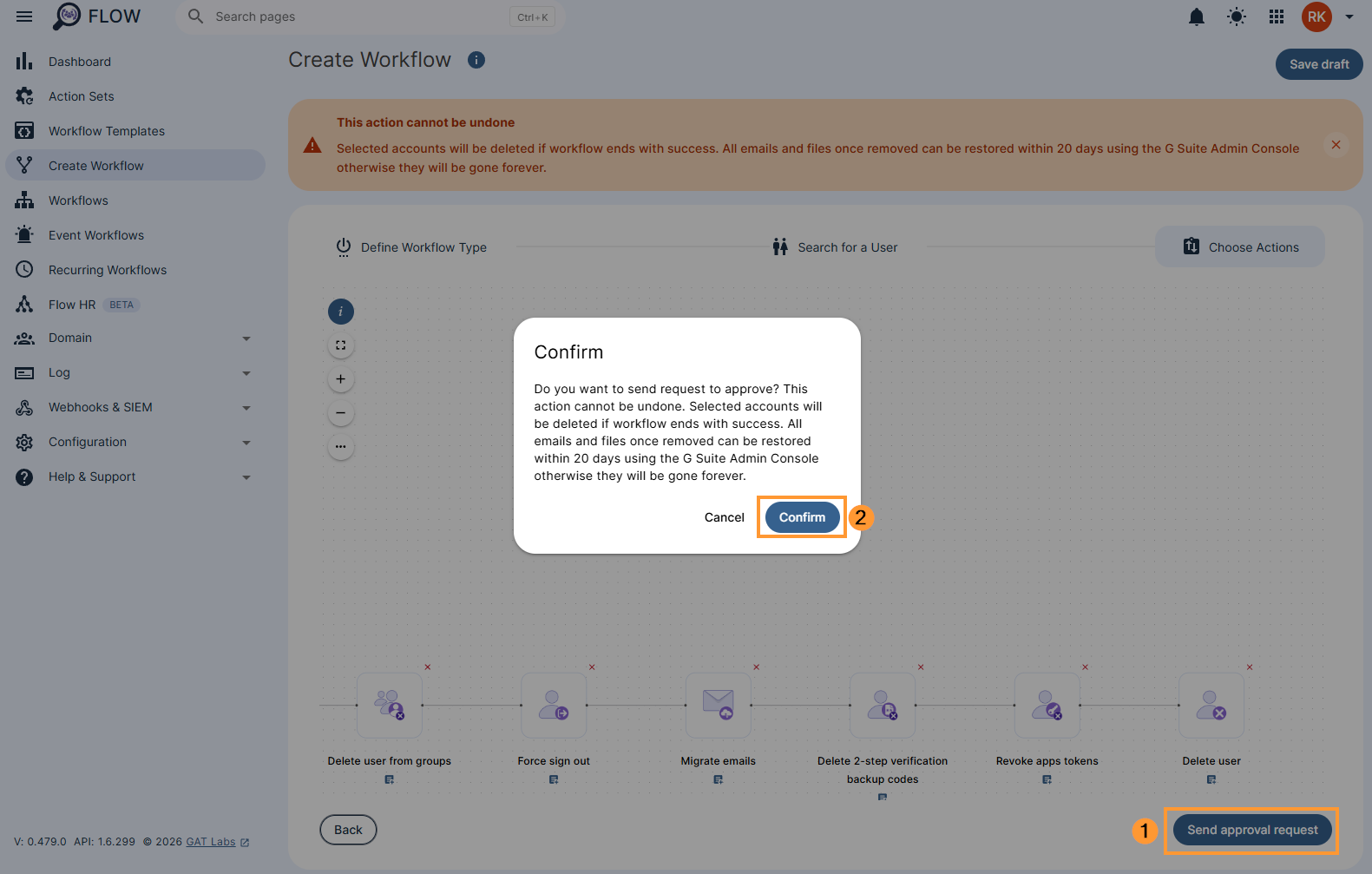Expand Webhooks & SIEM arrow

(246, 408)
